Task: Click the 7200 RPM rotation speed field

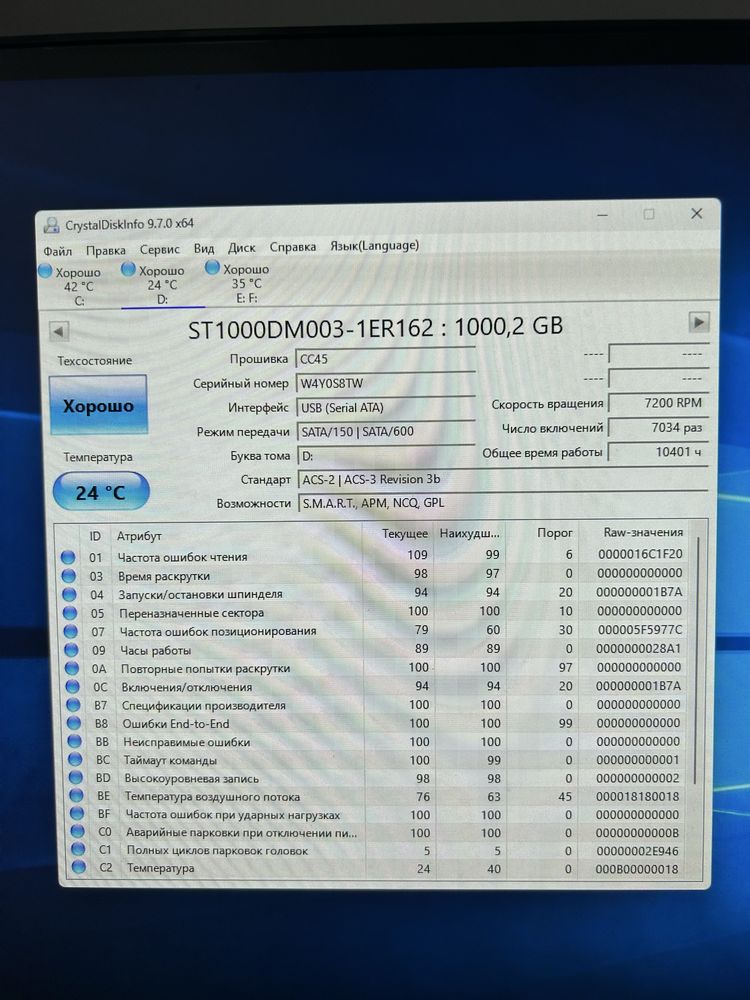Action: tap(659, 402)
